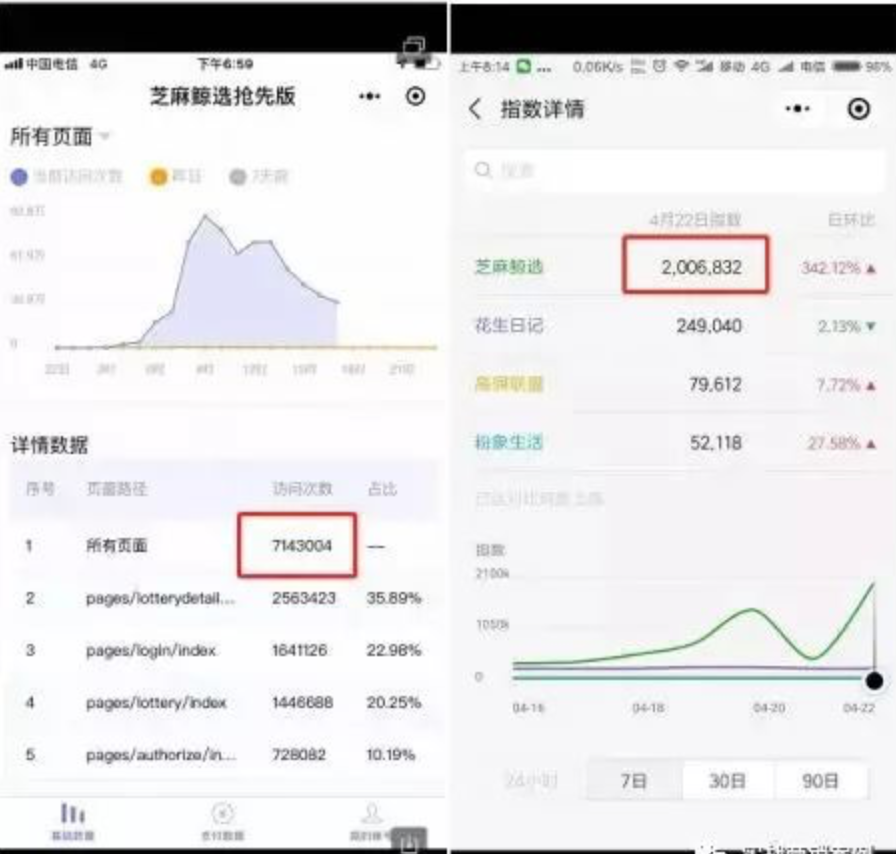
Task: Tap the visit count 1641126
Action: (299, 651)
